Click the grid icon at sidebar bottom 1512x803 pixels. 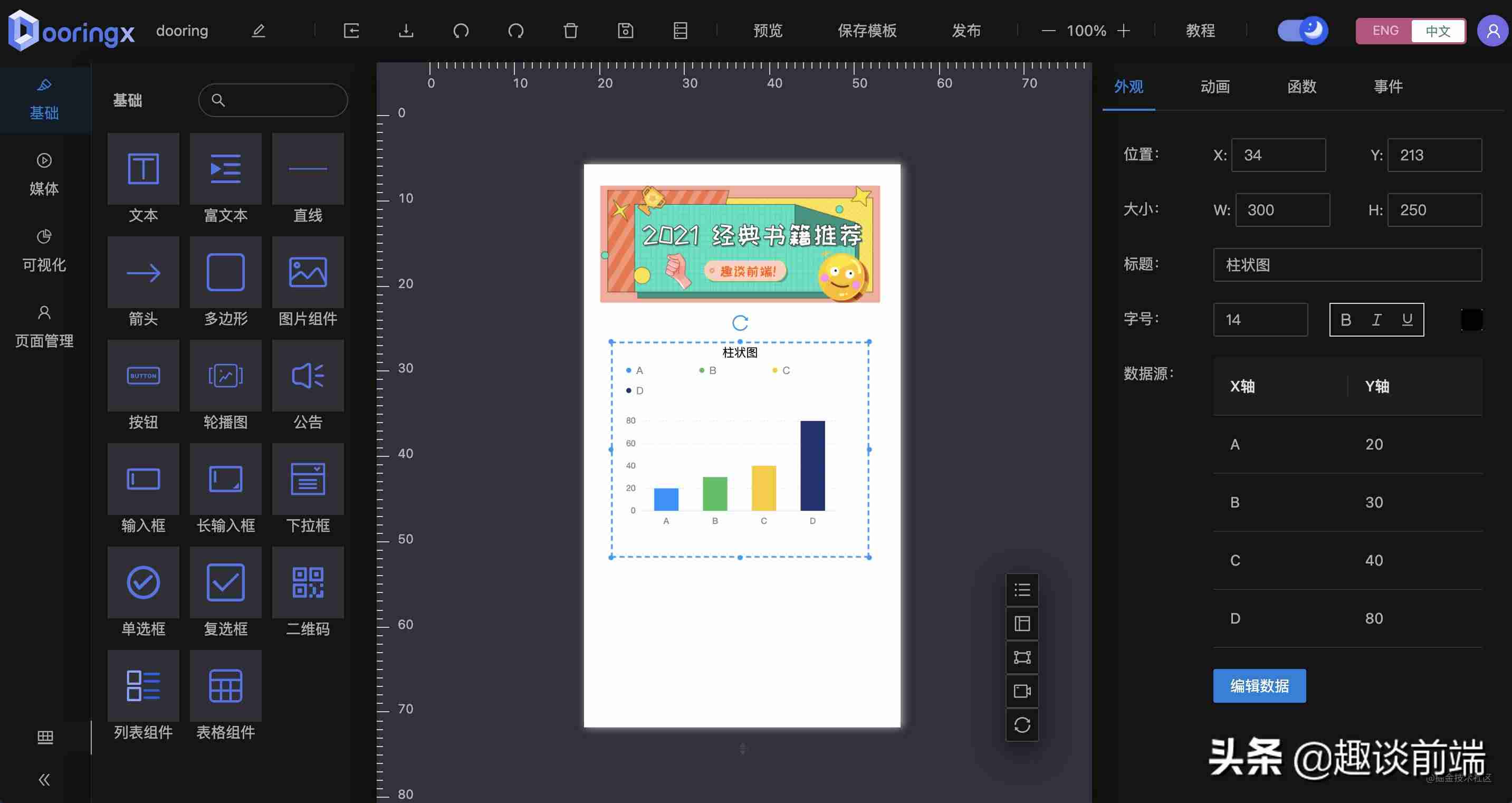click(45, 737)
